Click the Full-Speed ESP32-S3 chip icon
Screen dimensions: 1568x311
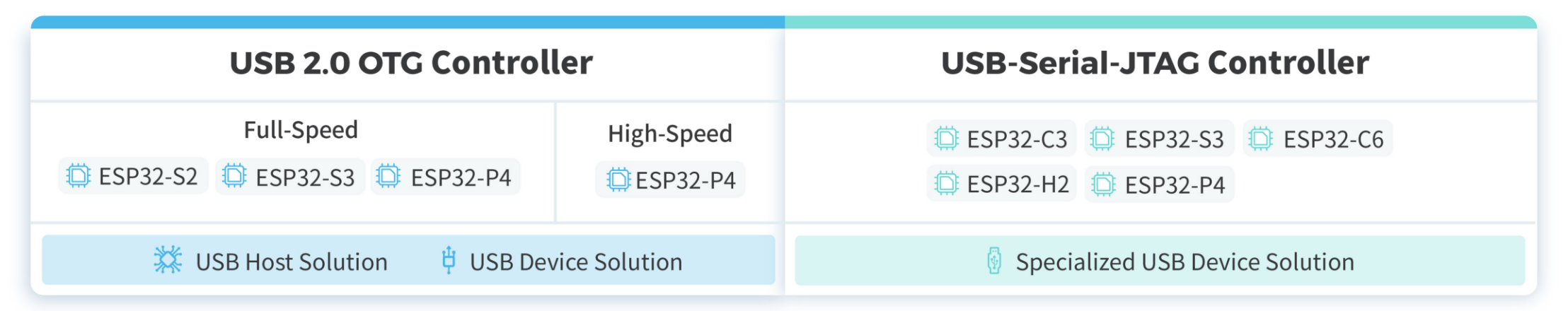[234, 176]
